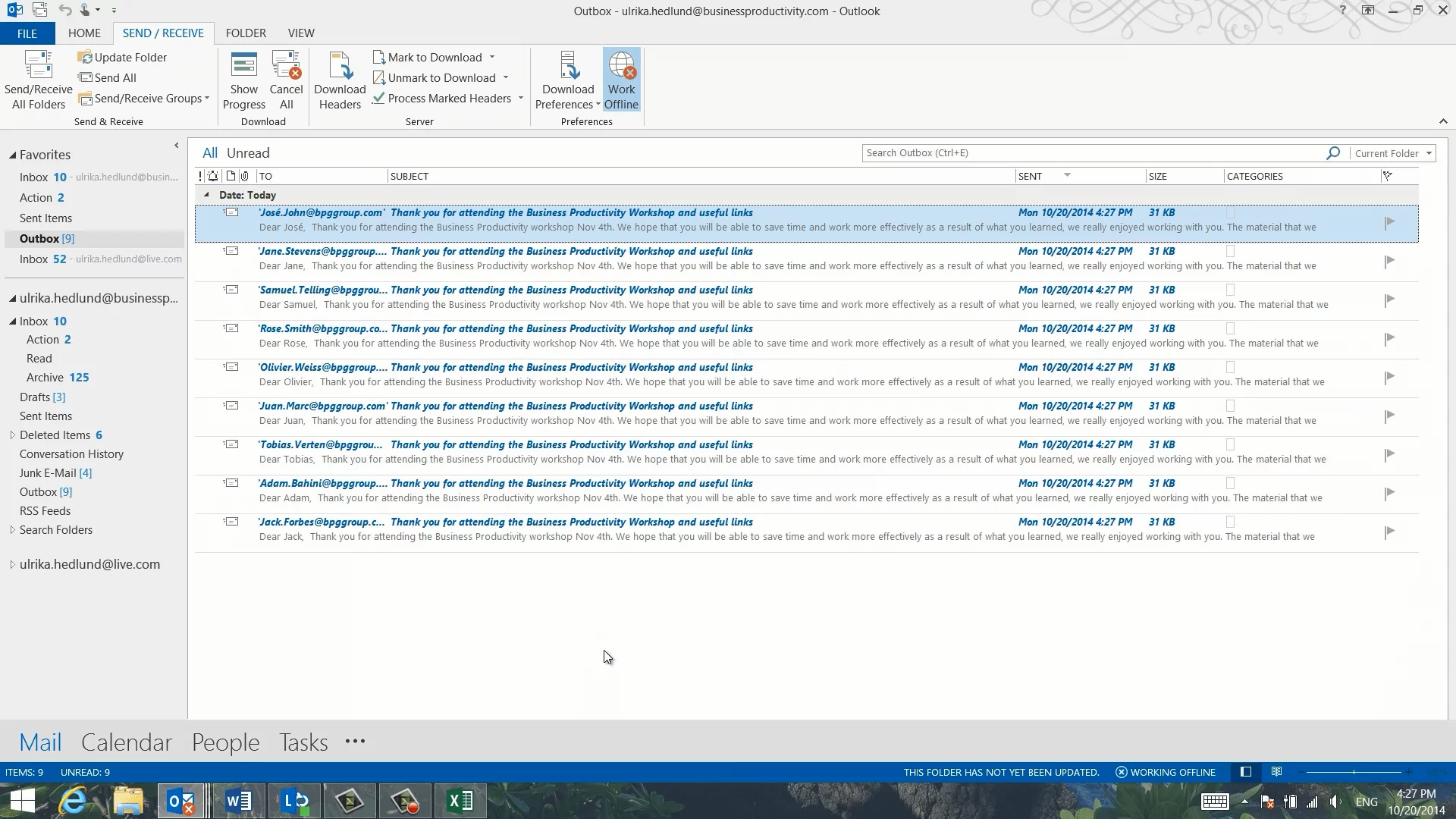Image resolution: width=1456 pixels, height=819 pixels.
Task: Flag the Jane.Stevens email for follow up
Action: 1389,262
